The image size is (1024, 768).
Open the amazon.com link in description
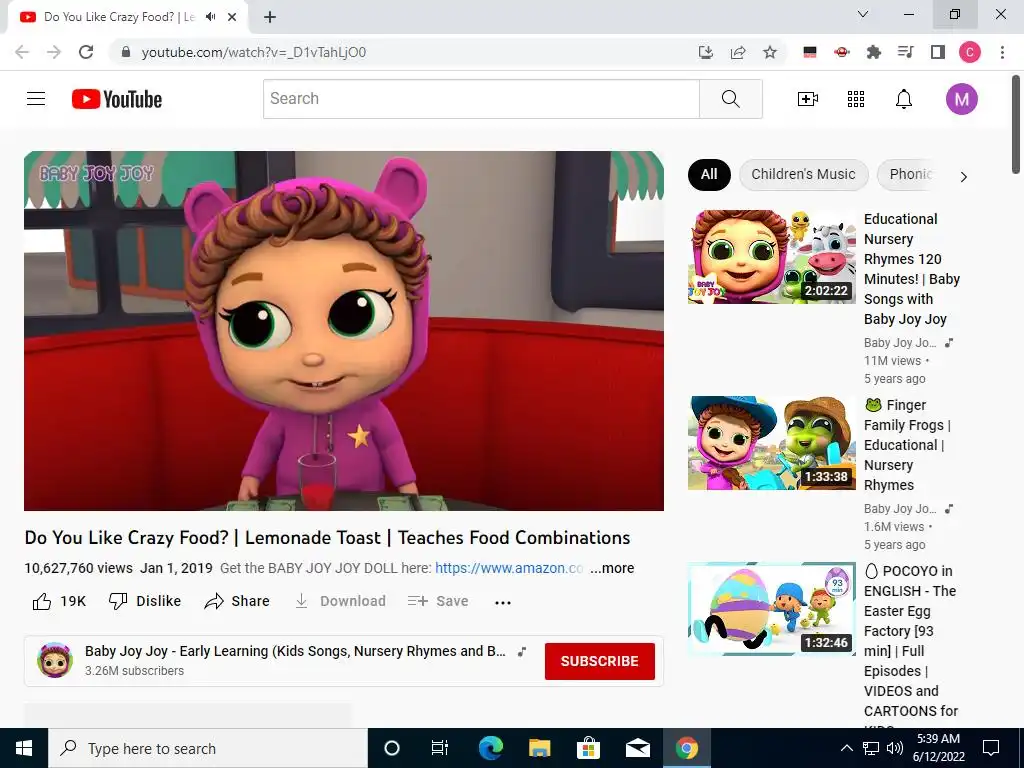509,568
